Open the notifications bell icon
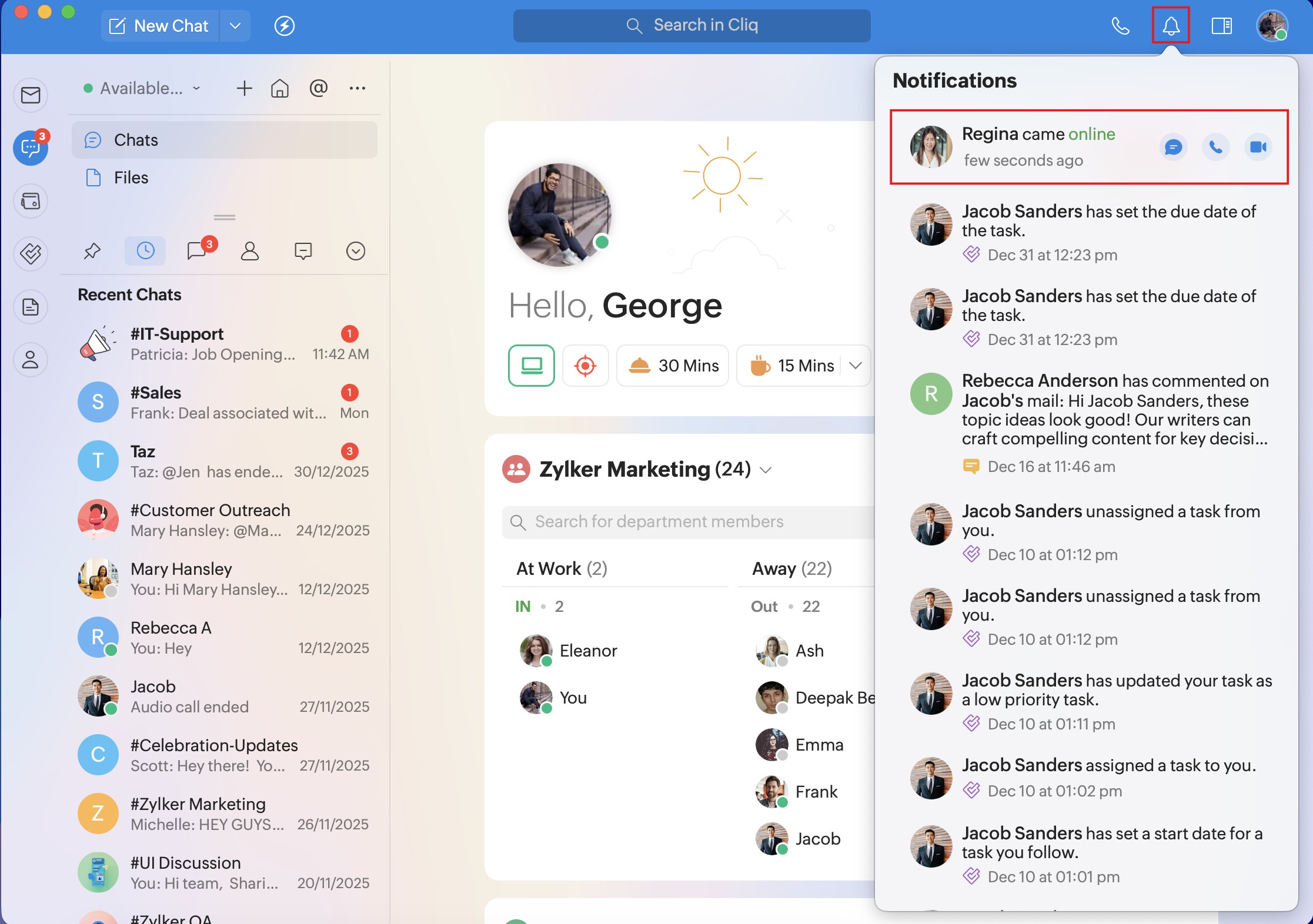The height and width of the screenshot is (924, 1313). tap(1170, 26)
